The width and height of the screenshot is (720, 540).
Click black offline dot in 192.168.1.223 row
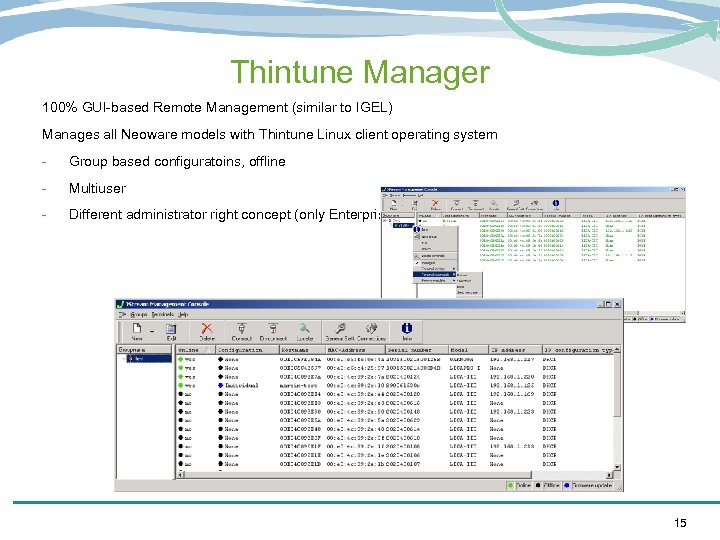[x=180, y=411]
